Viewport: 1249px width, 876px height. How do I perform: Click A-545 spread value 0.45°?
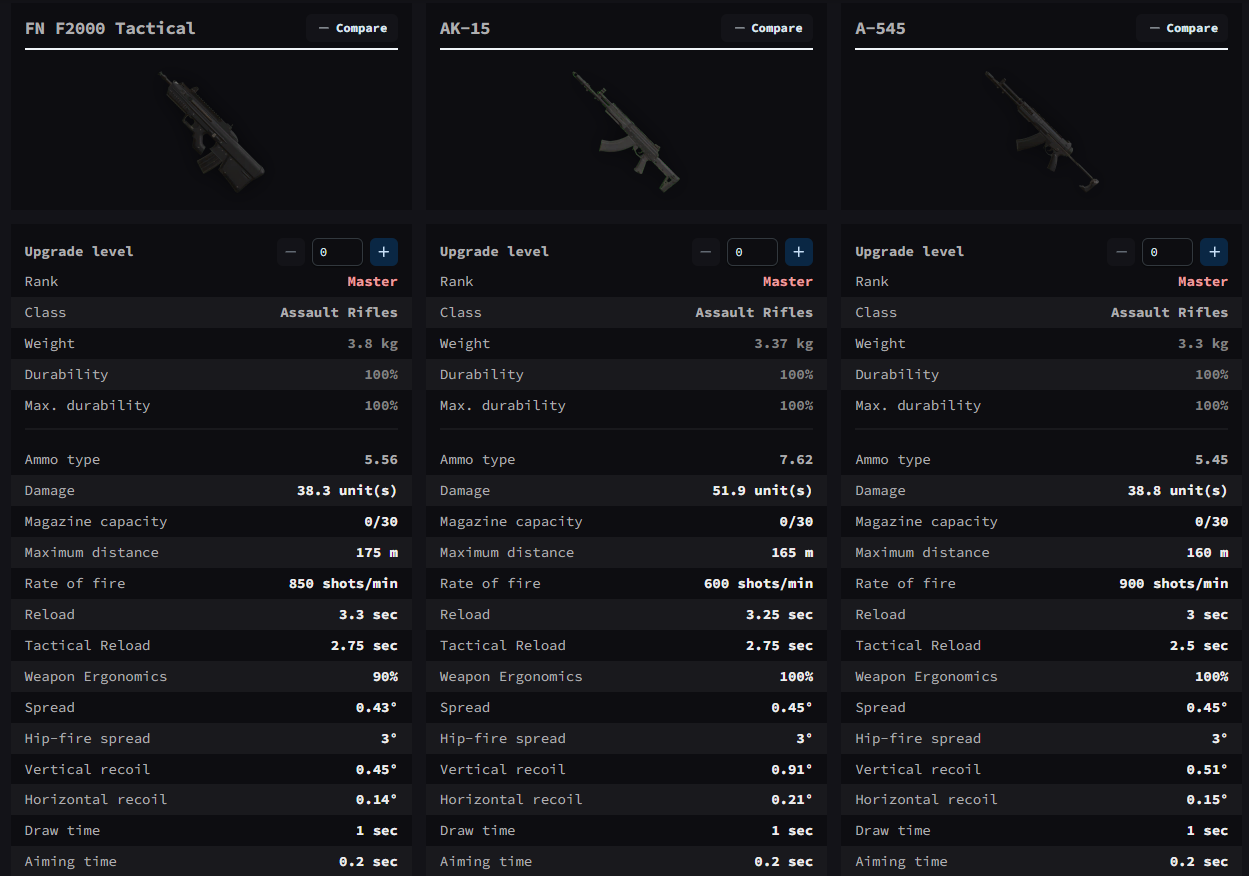[1207, 708]
